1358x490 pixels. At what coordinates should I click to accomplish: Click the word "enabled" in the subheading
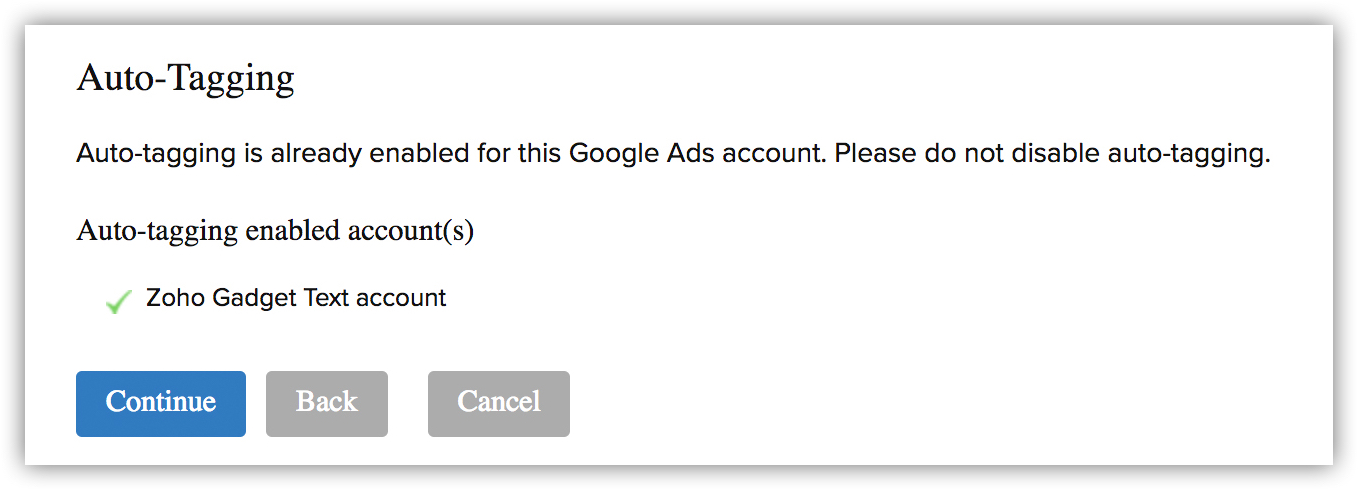293,231
